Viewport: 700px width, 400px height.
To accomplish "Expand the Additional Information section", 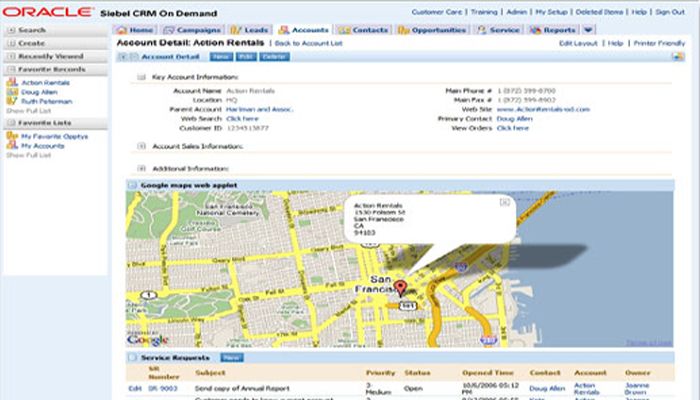I will pos(142,168).
